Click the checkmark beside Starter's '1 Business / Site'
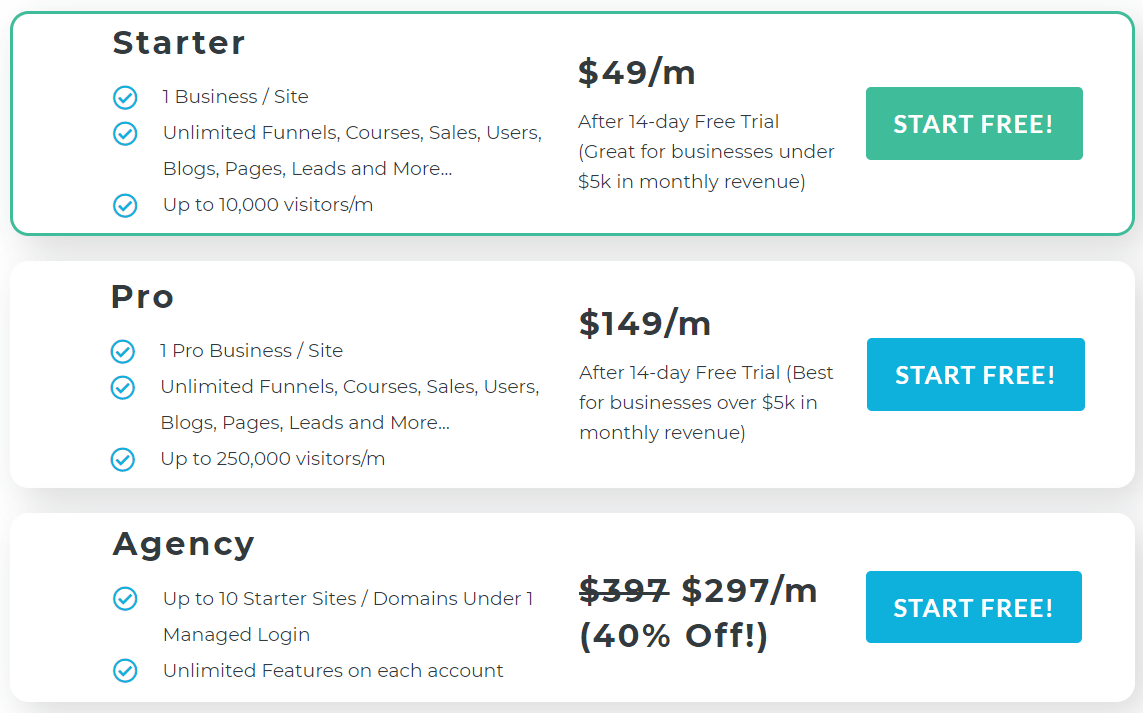Image resolution: width=1143 pixels, height=713 pixels. 125,97
